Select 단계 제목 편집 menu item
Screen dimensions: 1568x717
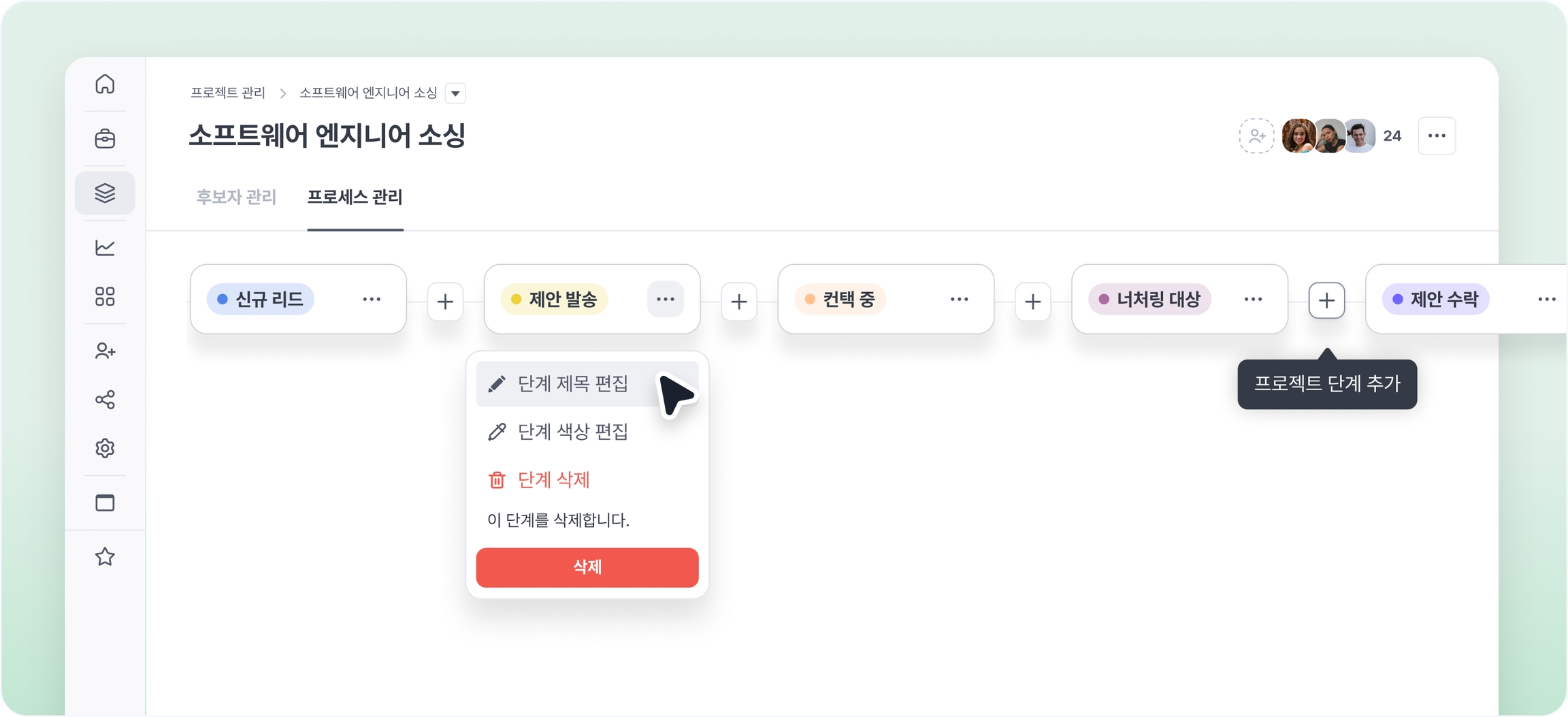[x=572, y=384]
